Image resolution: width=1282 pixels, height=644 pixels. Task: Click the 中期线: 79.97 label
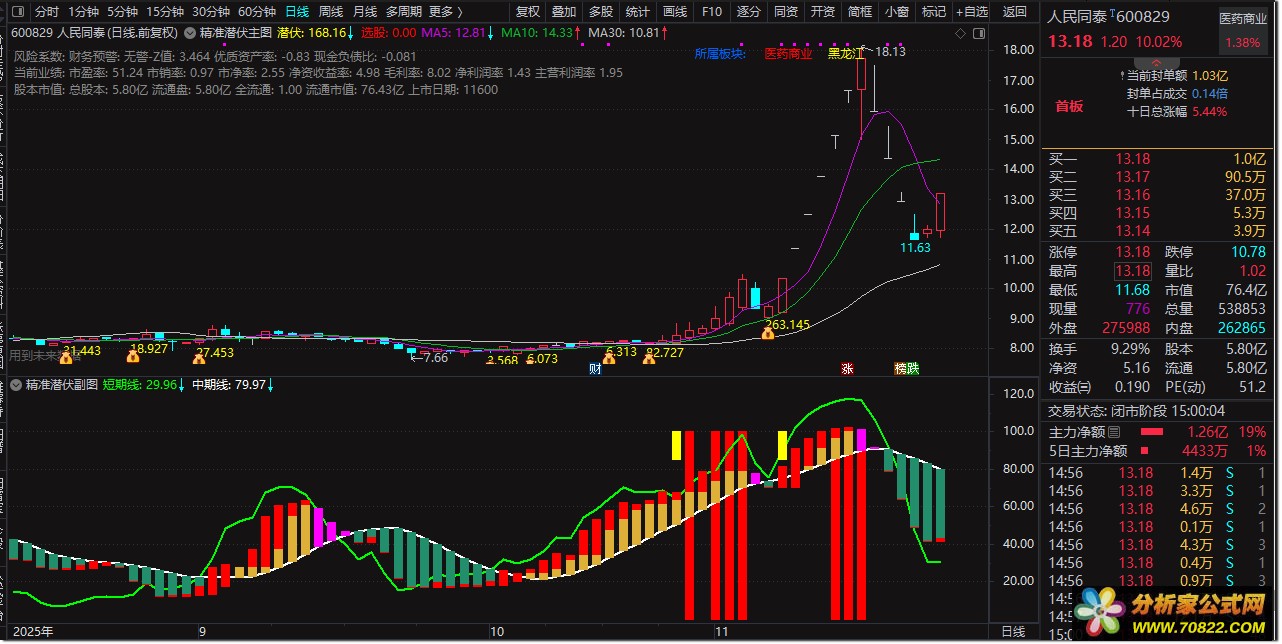click(x=230, y=385)
